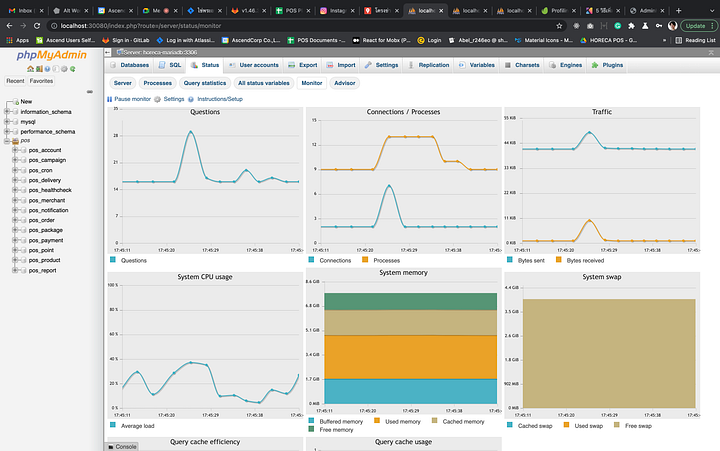This screenshot has width=720, height=451.
Task: Open the Grammarly extension icon
Action: 618,26
